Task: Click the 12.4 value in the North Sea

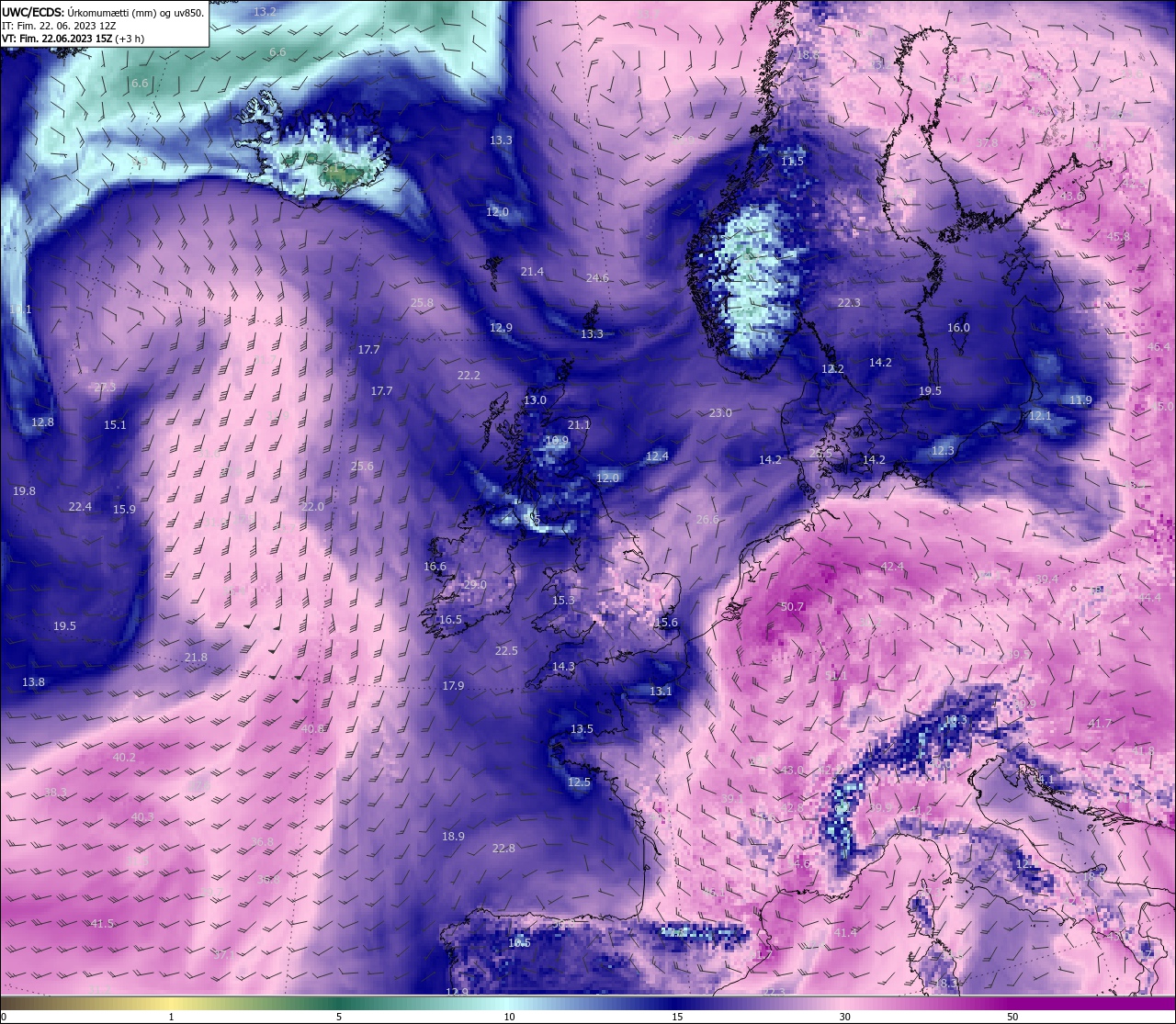Action: [x=657, y=456]
